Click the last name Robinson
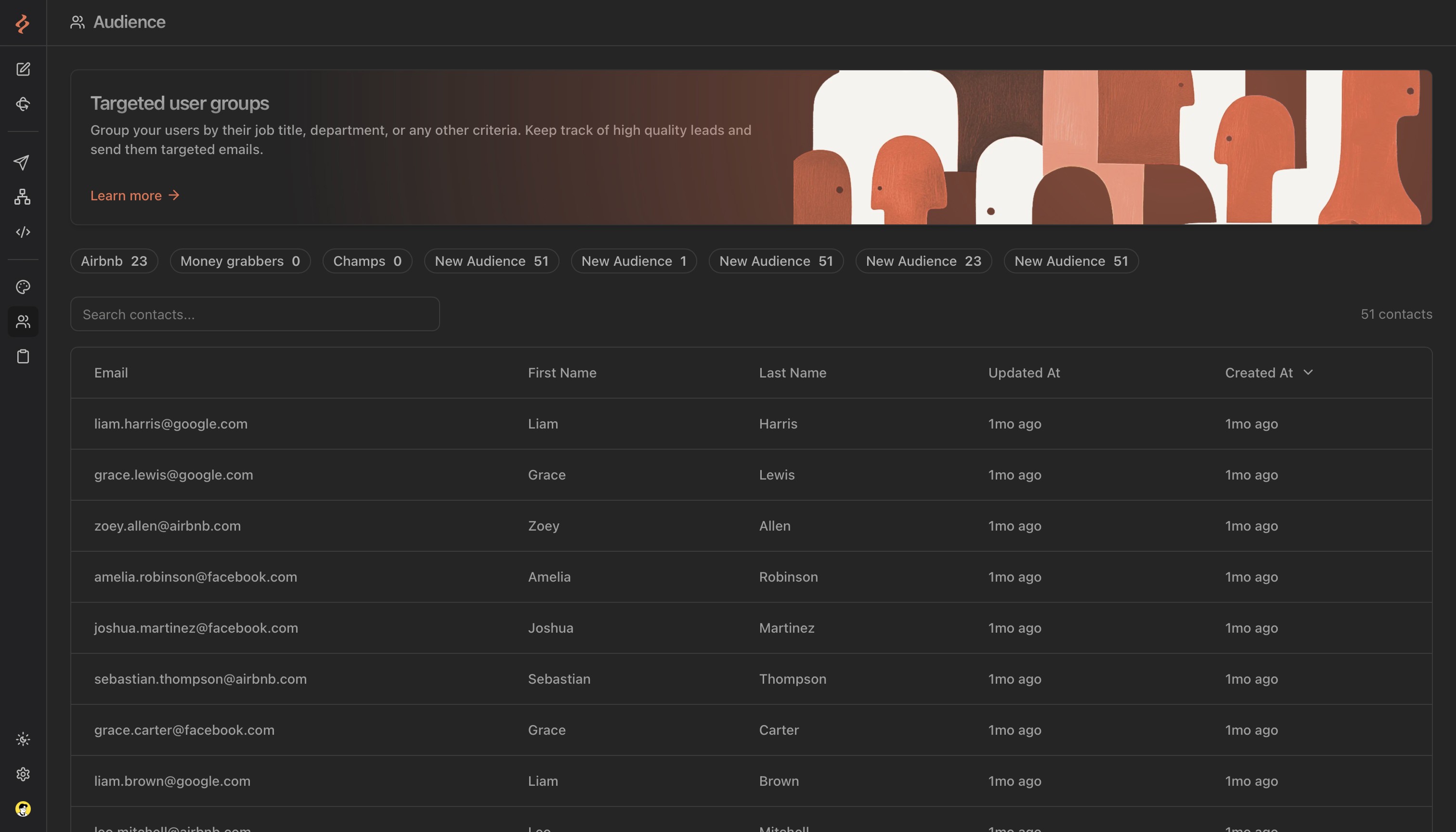 [x=788, y=576]
